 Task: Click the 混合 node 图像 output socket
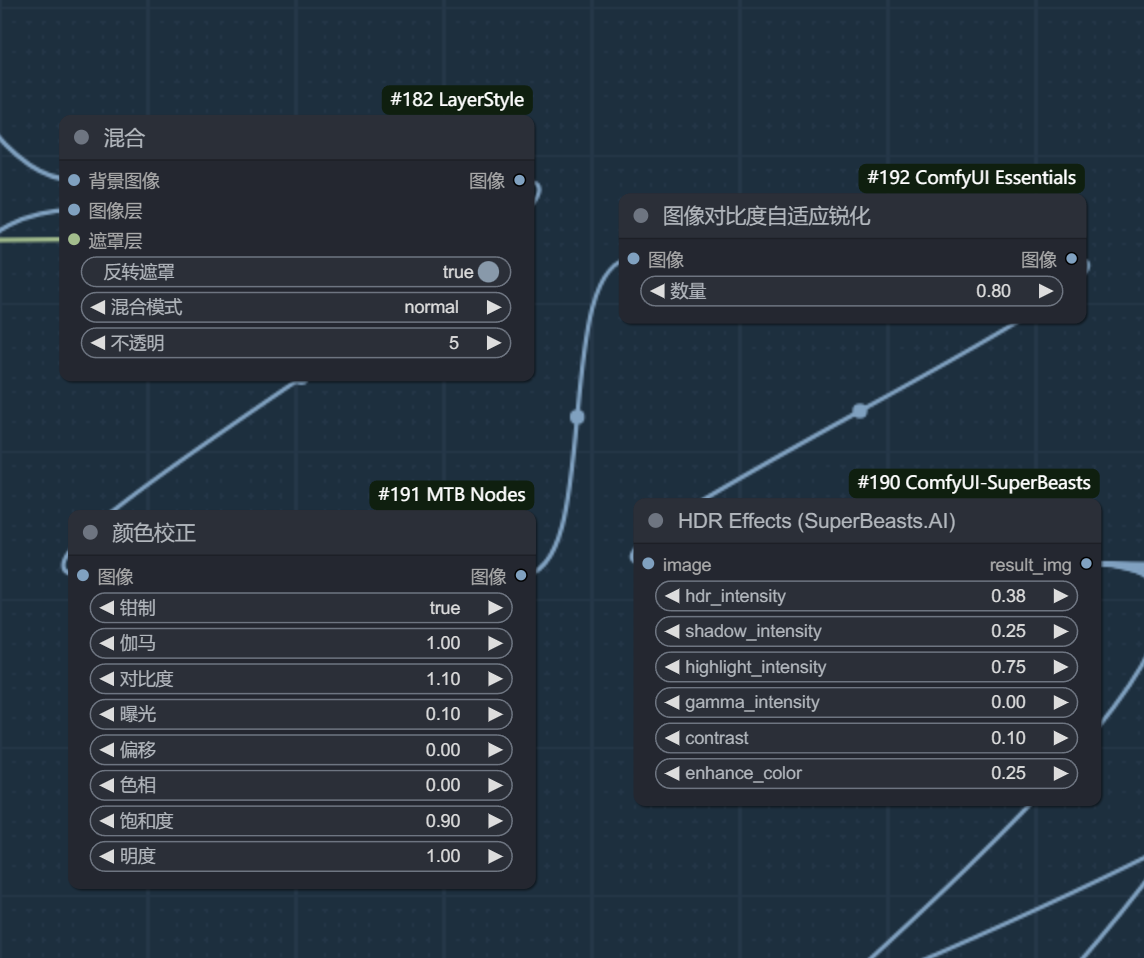click(x=519, y=180)
